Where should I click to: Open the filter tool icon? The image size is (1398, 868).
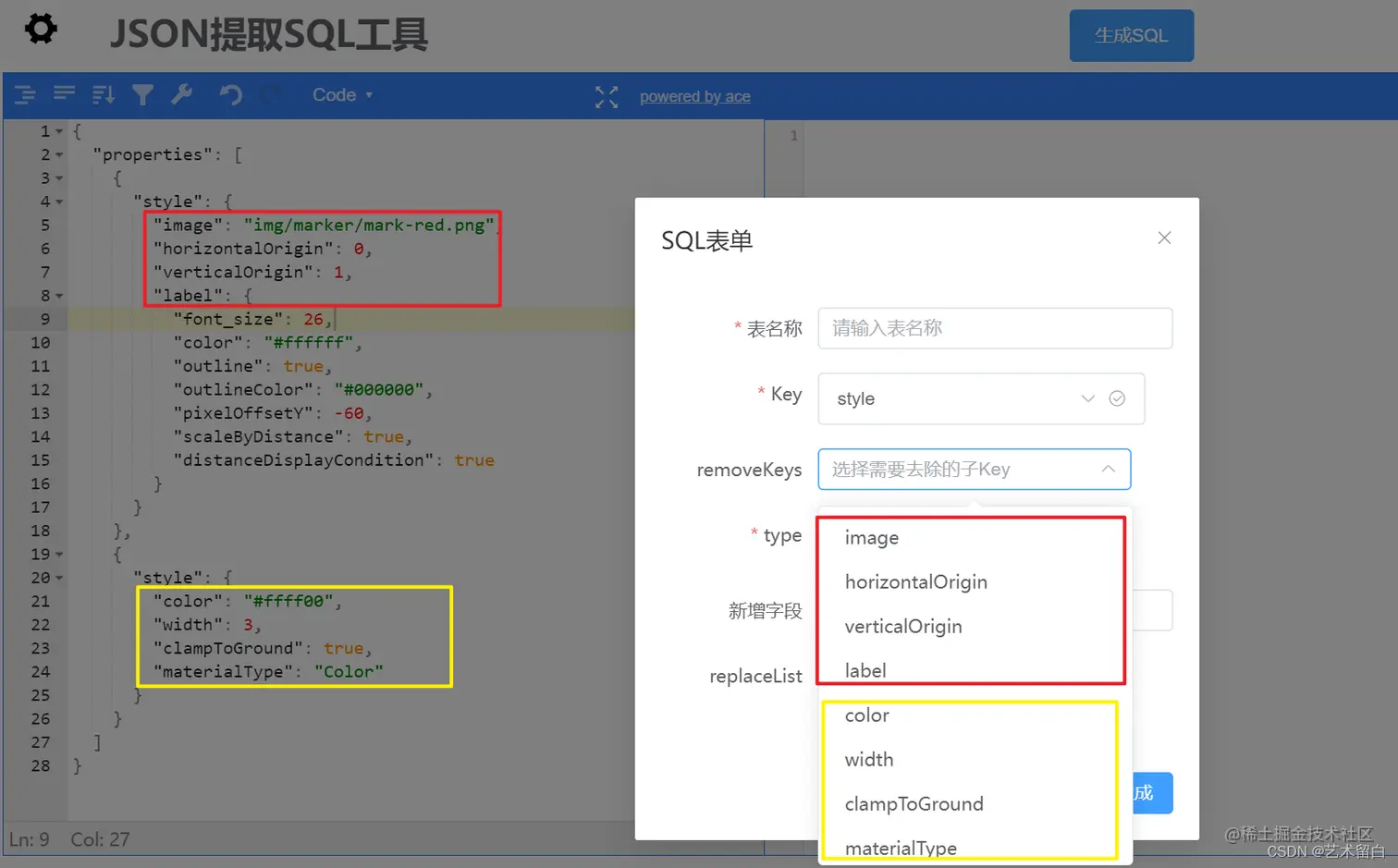pyautogui.click(x=142, y=94)
